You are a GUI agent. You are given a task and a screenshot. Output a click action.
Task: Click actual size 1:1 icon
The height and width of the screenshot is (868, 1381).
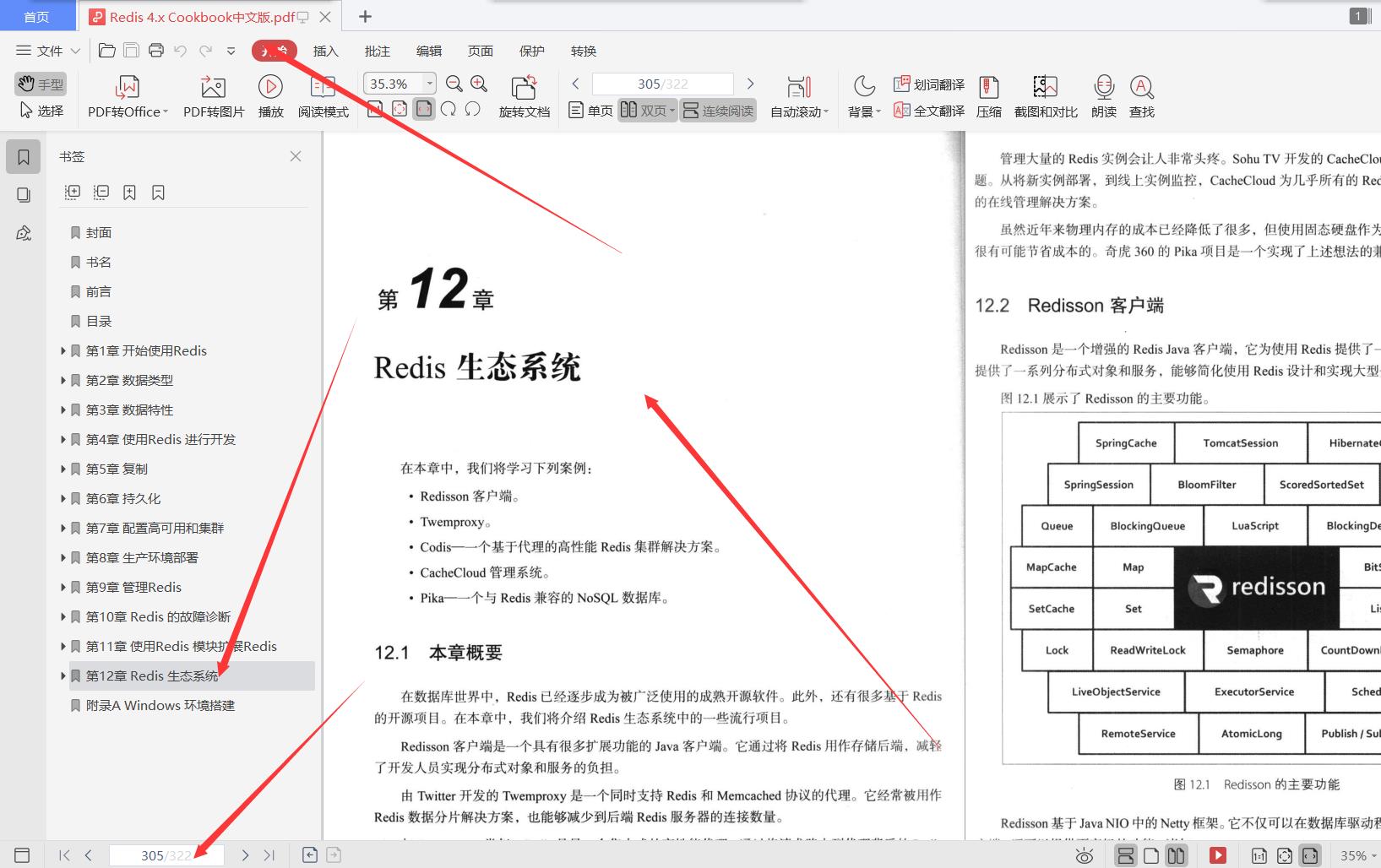coord(1259,855)
